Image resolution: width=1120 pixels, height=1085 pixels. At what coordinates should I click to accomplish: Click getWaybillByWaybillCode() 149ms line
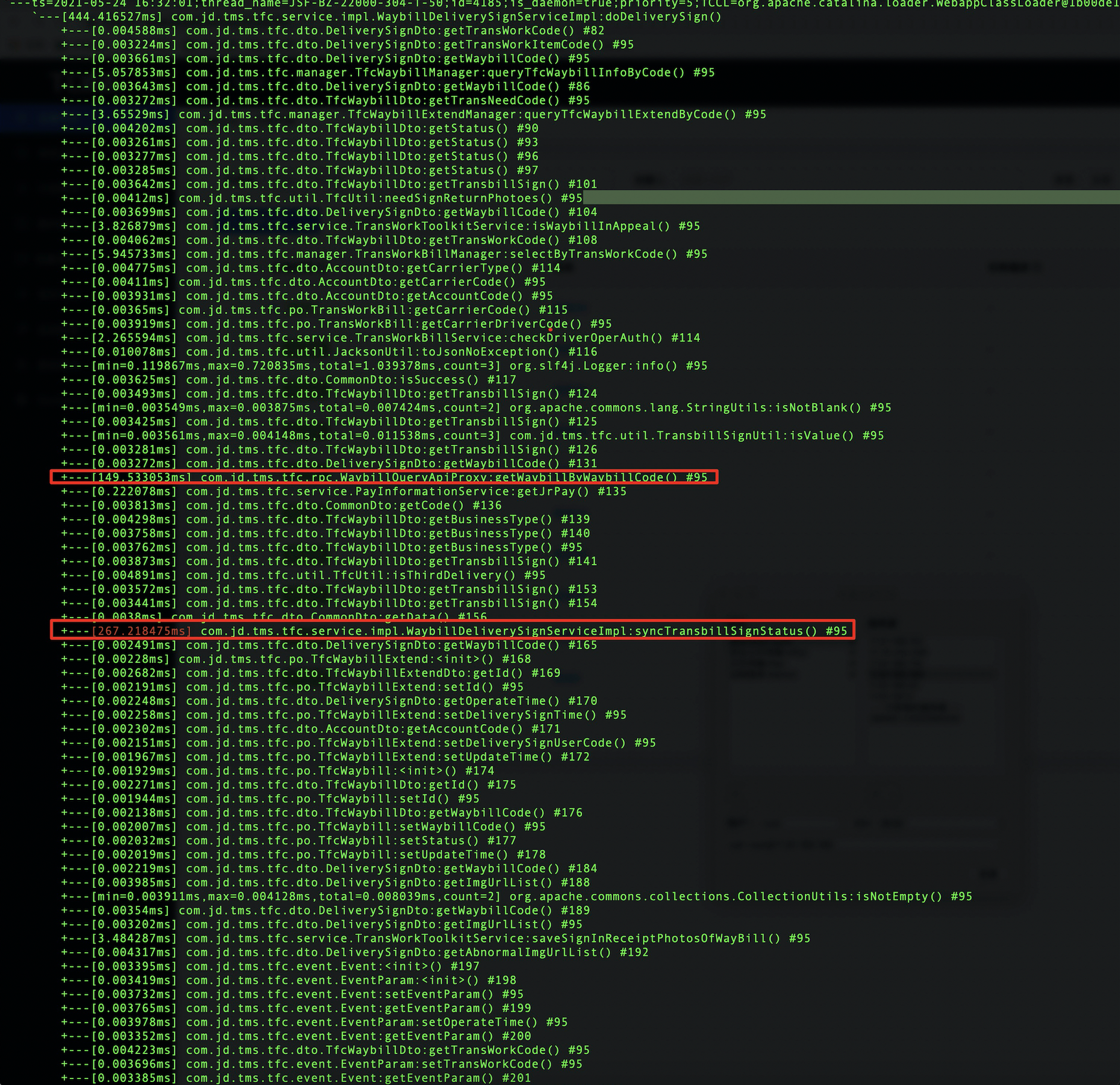coord(384,478)
